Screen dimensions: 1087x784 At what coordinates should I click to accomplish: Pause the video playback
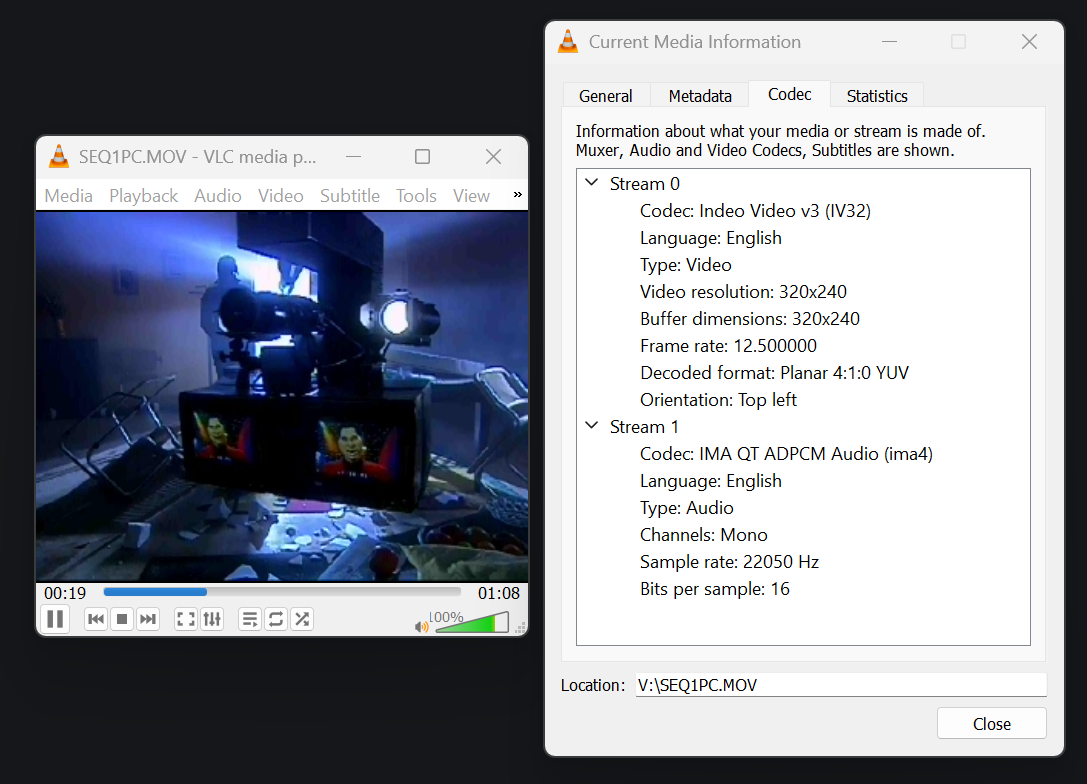click(55, 619)
